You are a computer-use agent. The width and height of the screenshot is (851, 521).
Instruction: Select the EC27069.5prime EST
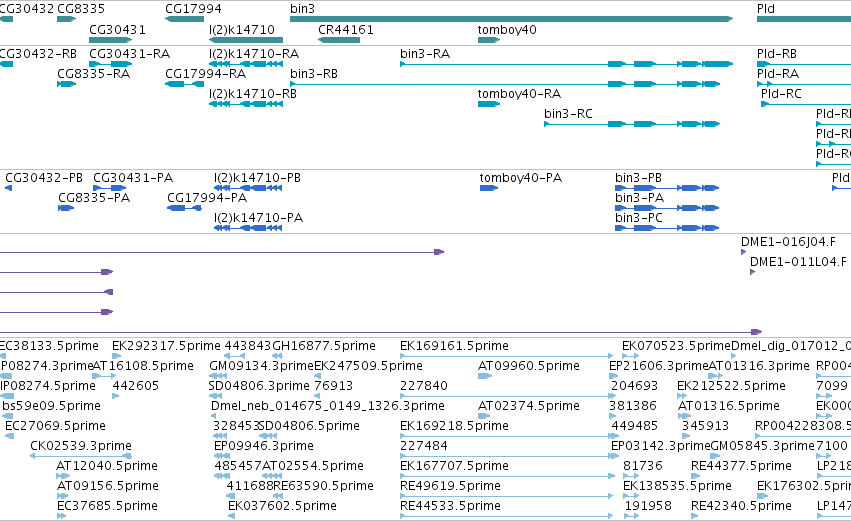[9, 436]
